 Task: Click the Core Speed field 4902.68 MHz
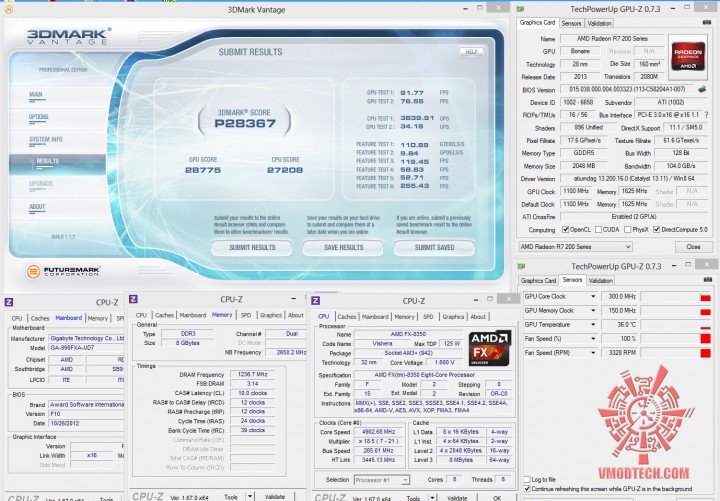coord(378,432)
